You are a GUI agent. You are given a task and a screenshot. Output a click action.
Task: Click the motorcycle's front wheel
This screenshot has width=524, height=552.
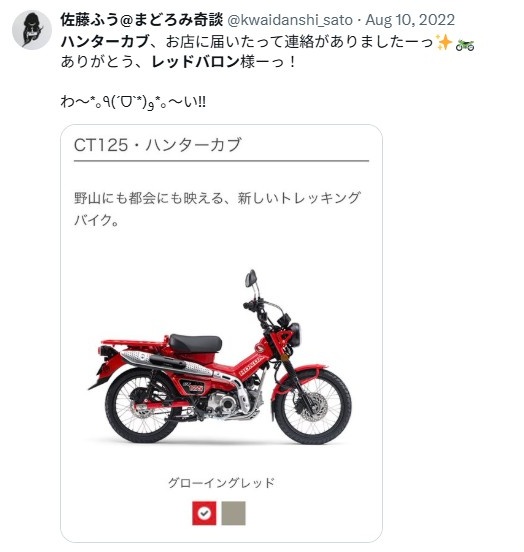click(x=312, y=408)
